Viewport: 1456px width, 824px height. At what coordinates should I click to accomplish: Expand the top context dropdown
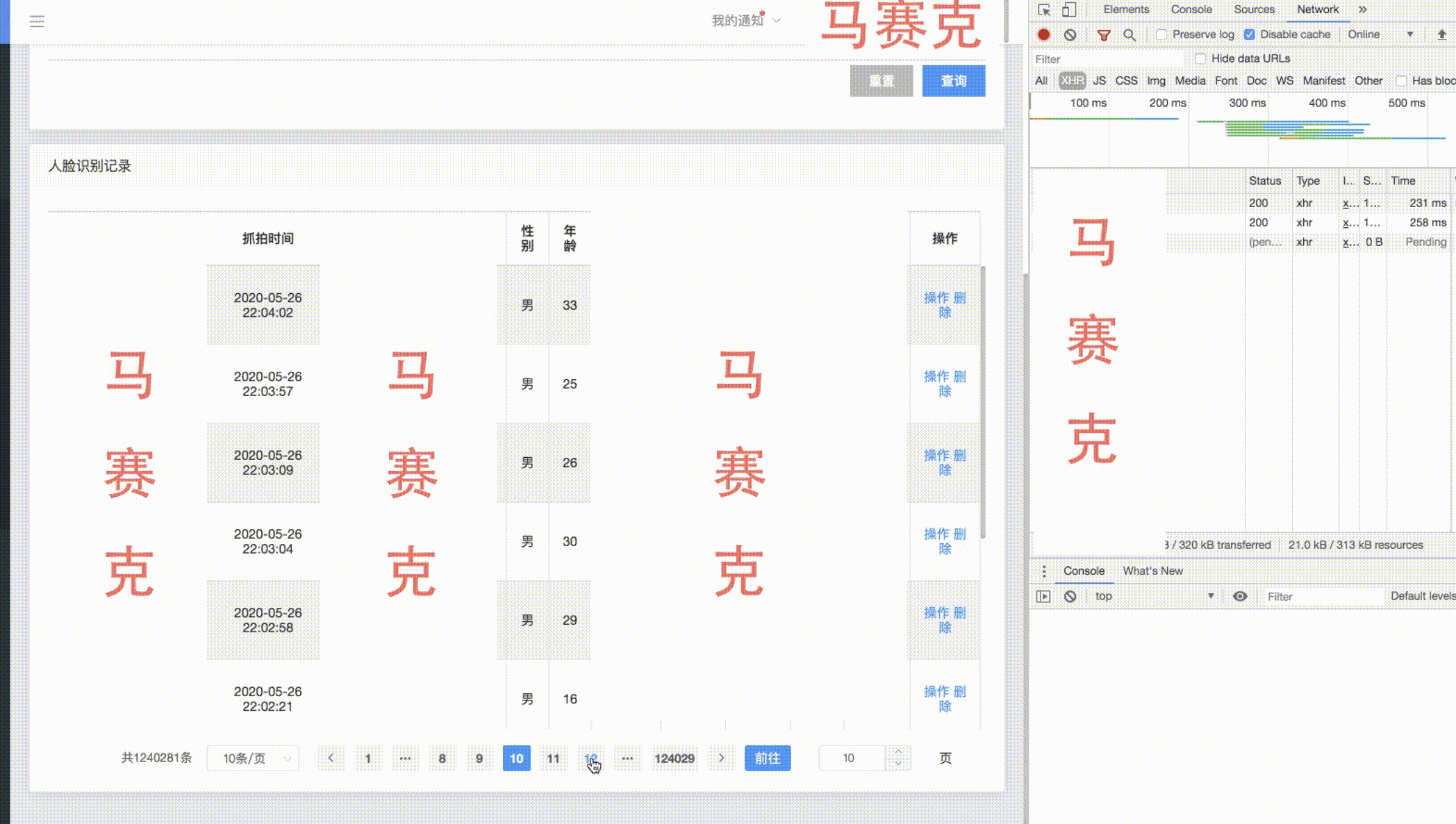coord(1153,596)
